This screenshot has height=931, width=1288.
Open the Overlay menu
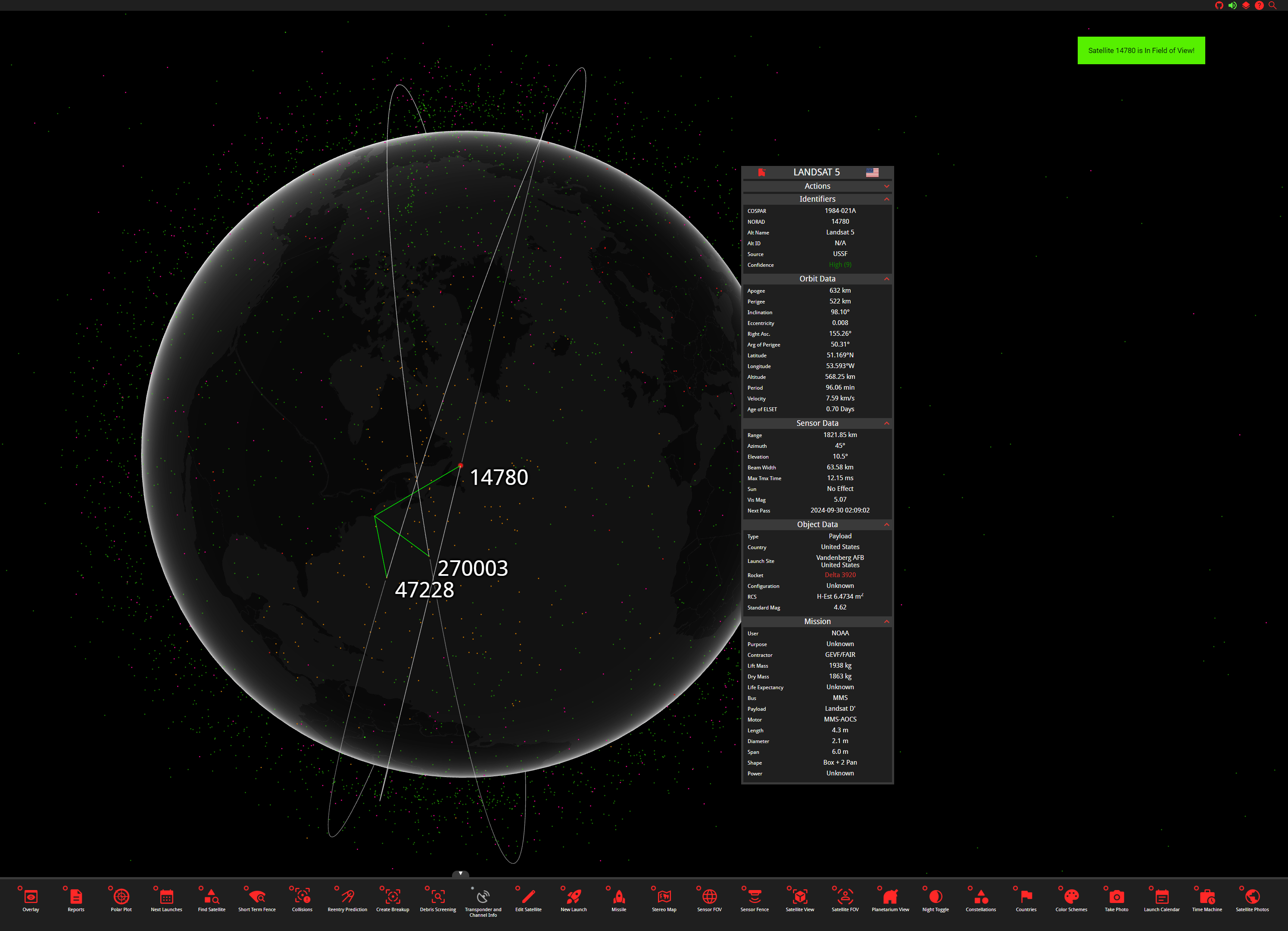coord(31,900)
